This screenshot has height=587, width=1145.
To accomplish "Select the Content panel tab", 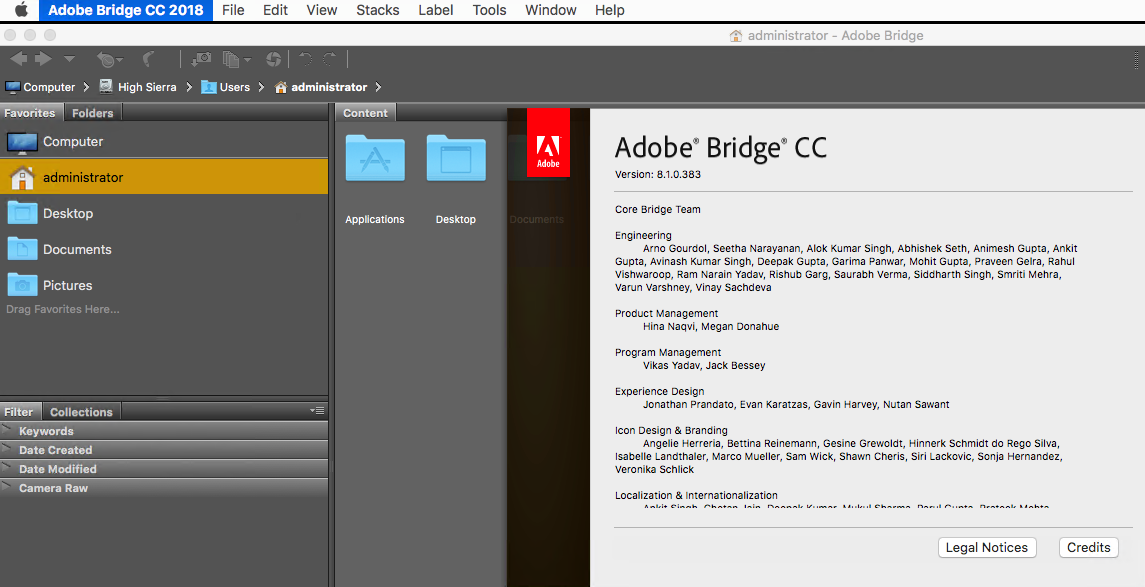I will [365, 113].
